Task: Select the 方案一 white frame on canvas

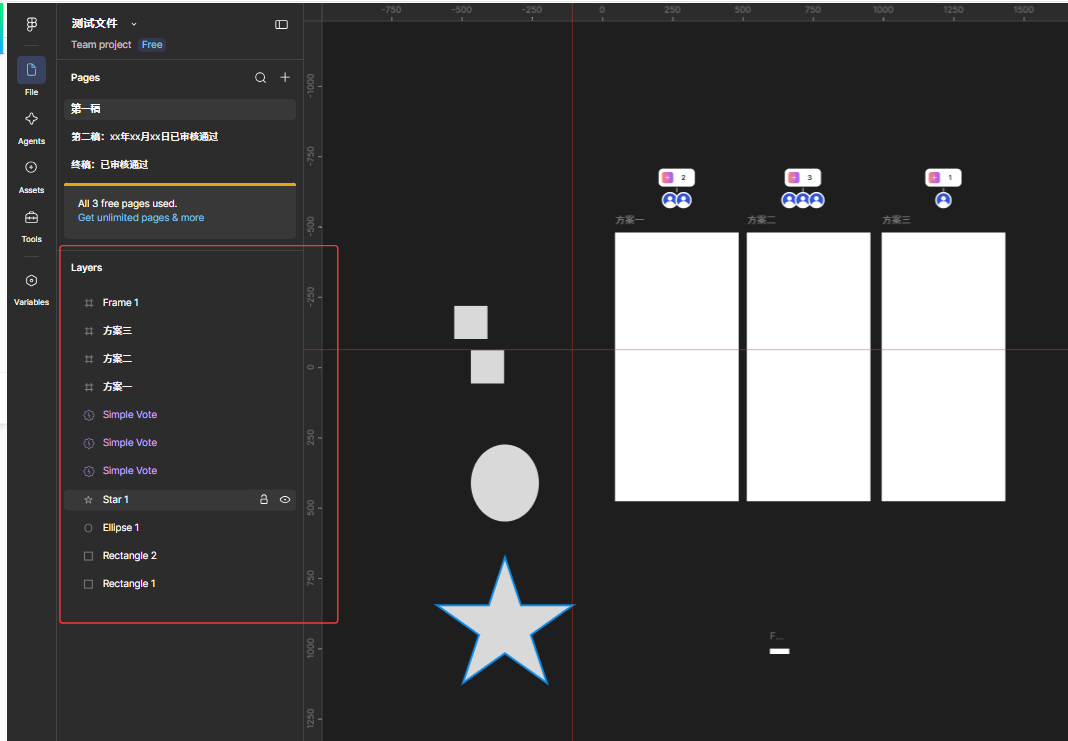Action: pos(676,367)
